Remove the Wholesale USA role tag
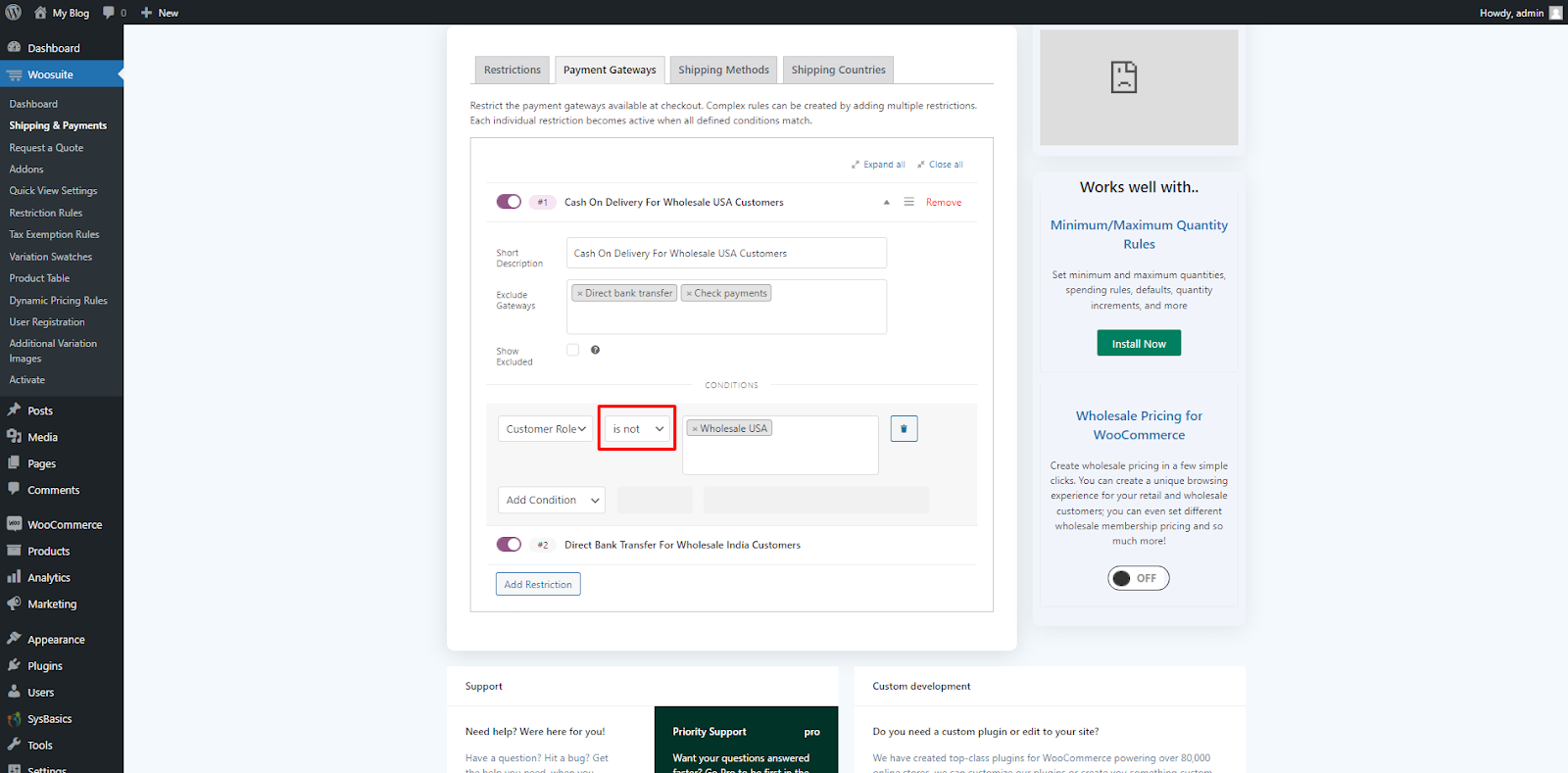The width and height of the screenshot is (1568, 773). (695, 428)
